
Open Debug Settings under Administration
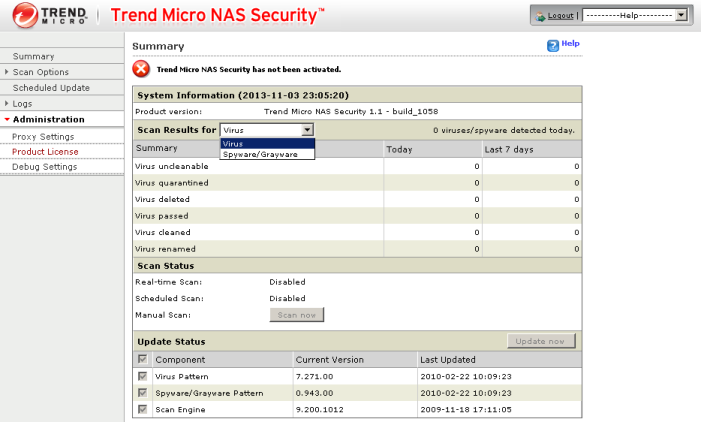click(x=44, y=166)
